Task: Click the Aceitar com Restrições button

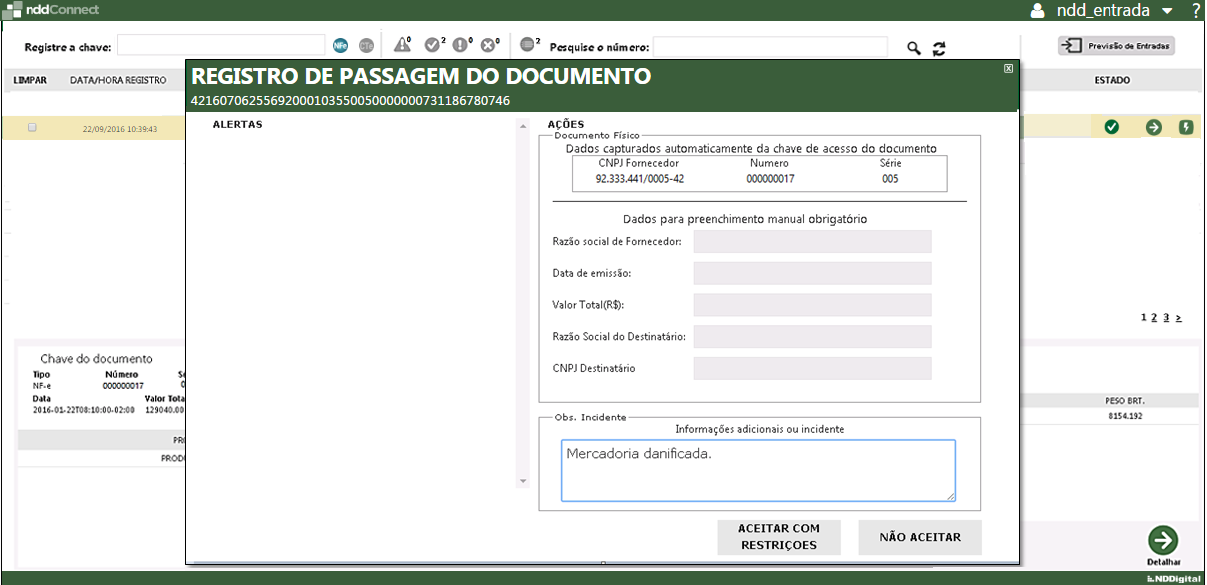Action: 779,537
